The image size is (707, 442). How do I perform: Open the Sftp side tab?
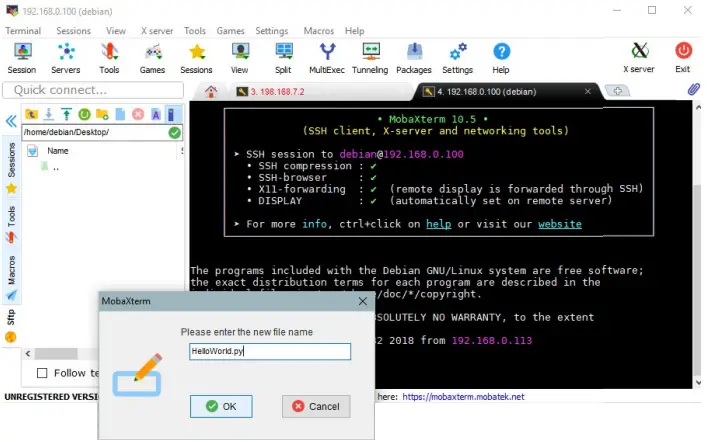point(11,326)
